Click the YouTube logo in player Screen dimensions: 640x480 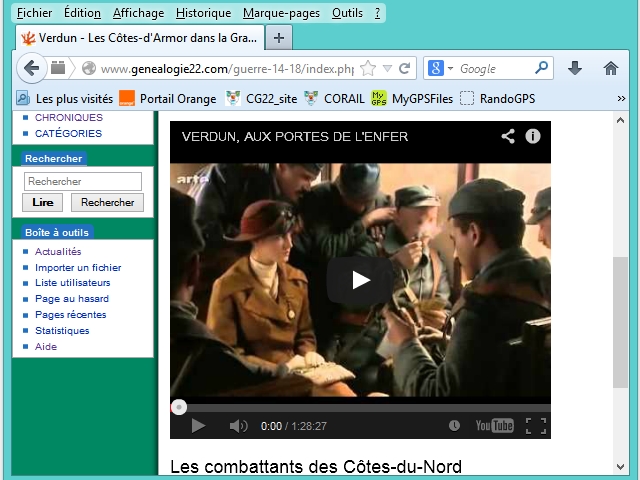coord(494,426)
